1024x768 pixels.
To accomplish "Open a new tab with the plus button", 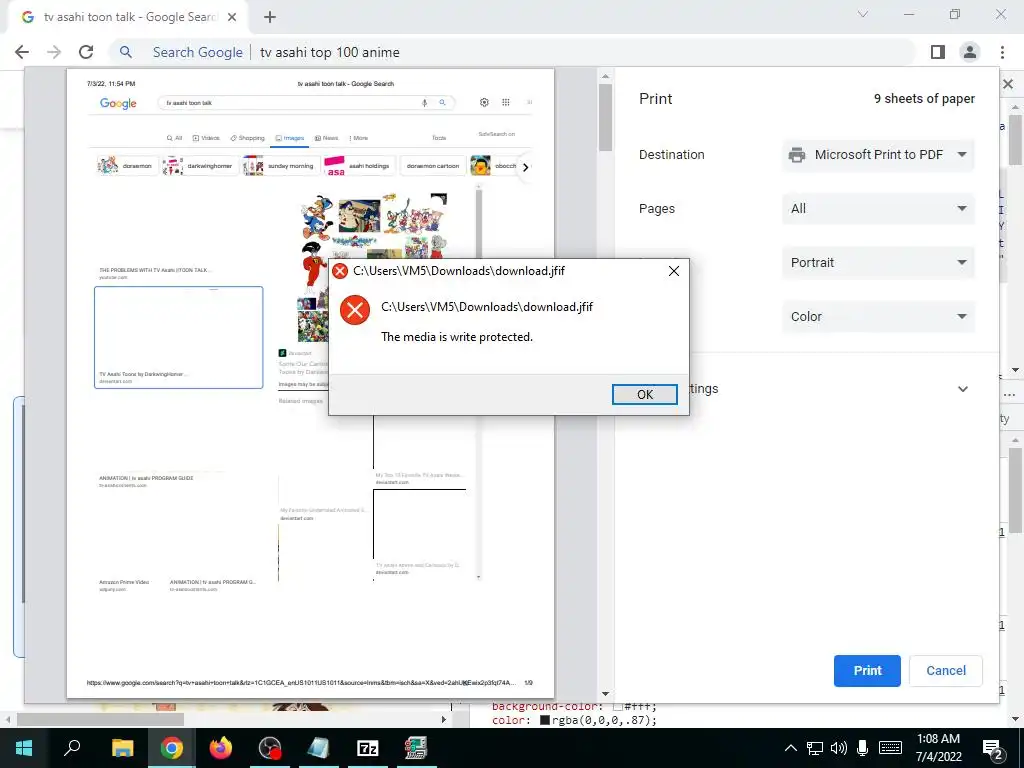I will pyautogui.click(x=270, y=18).
